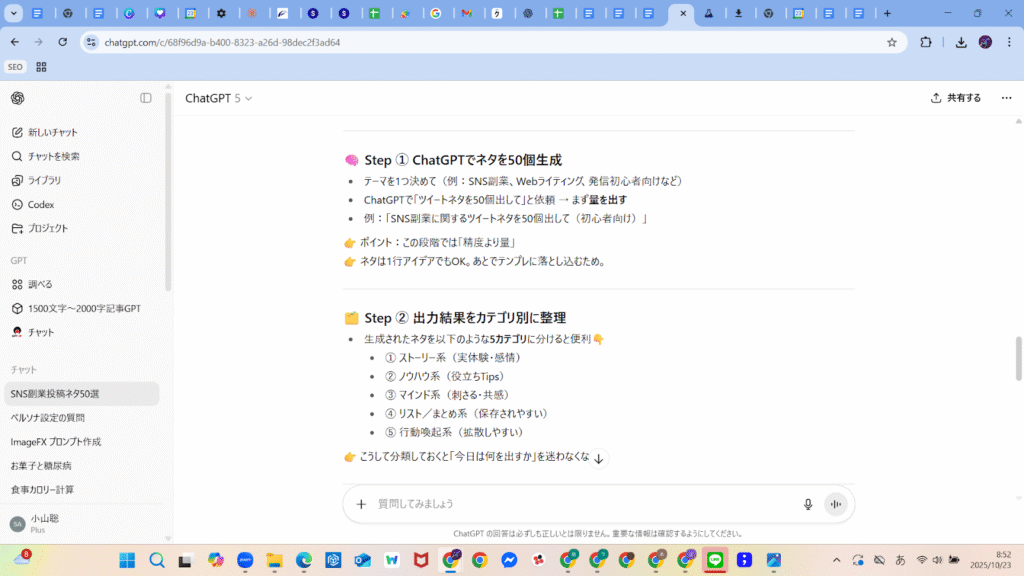Click the 質問してみましょう message input field
The height and width of the screenshot is (576, 1024).
click(580, 504)
